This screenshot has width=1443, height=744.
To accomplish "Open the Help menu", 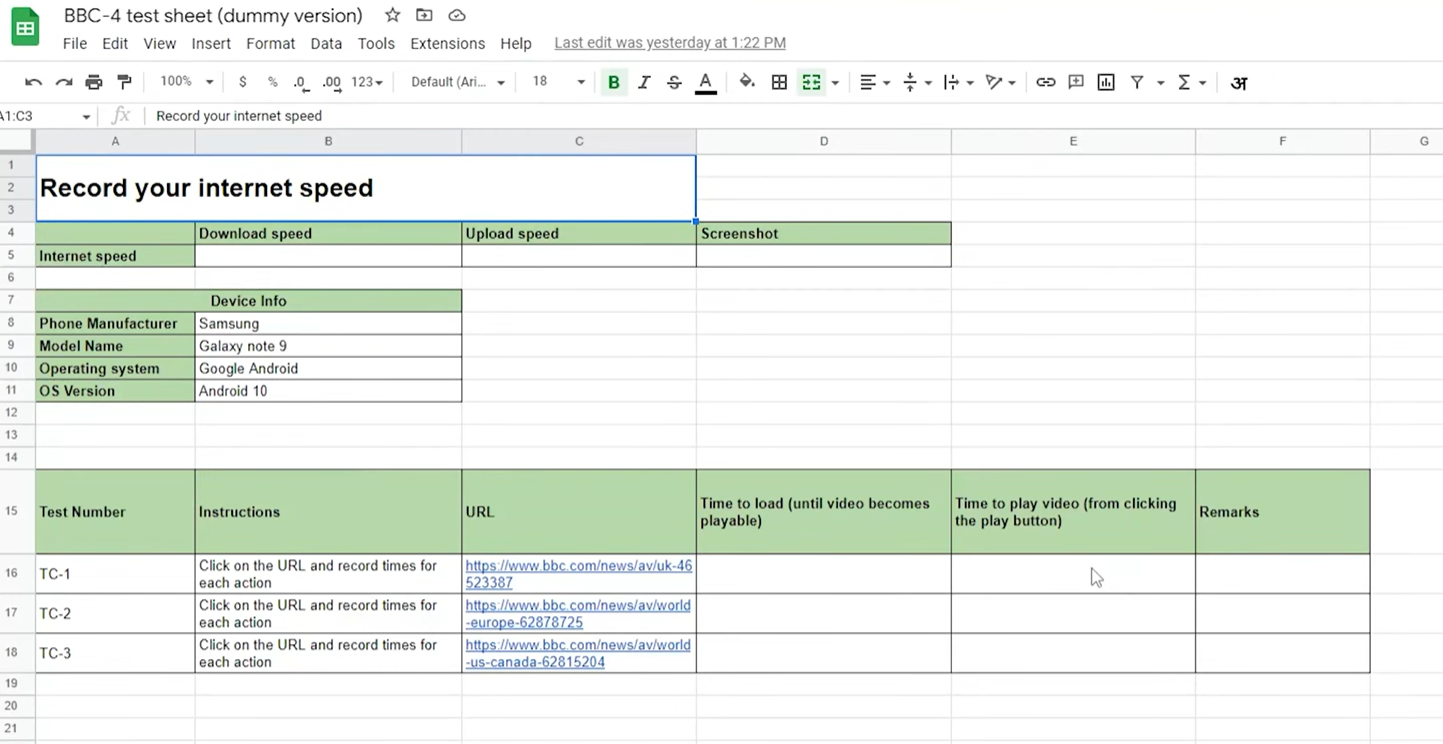I will coord(515,43).
